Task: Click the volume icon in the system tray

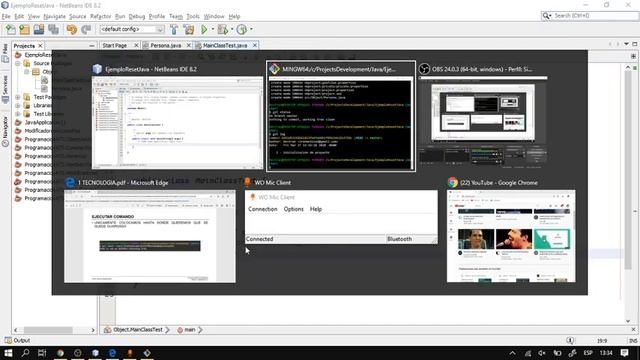Action: [542, 353]
